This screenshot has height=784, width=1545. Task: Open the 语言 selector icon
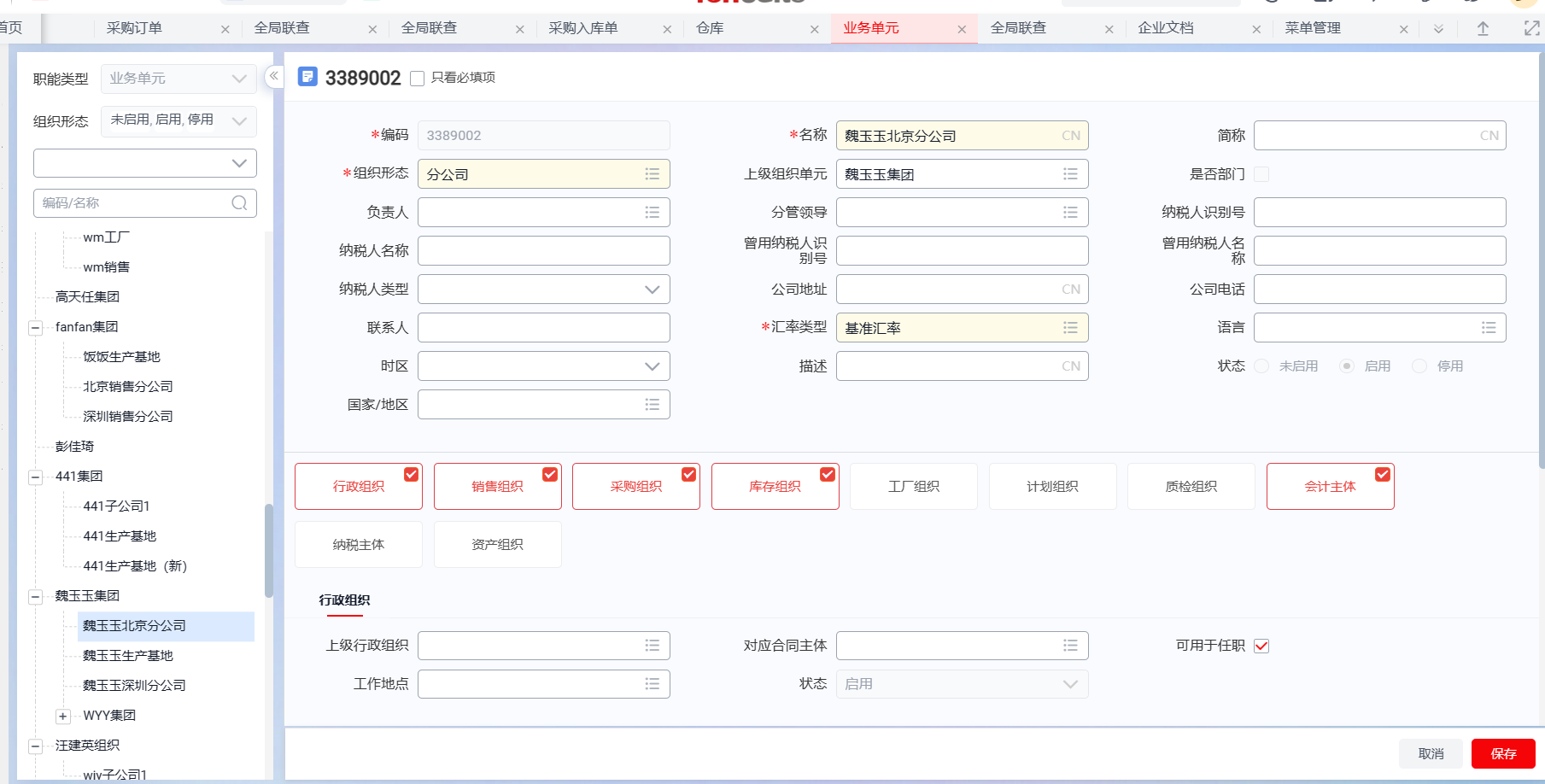pyautogui.click(x=1489, y=327)
